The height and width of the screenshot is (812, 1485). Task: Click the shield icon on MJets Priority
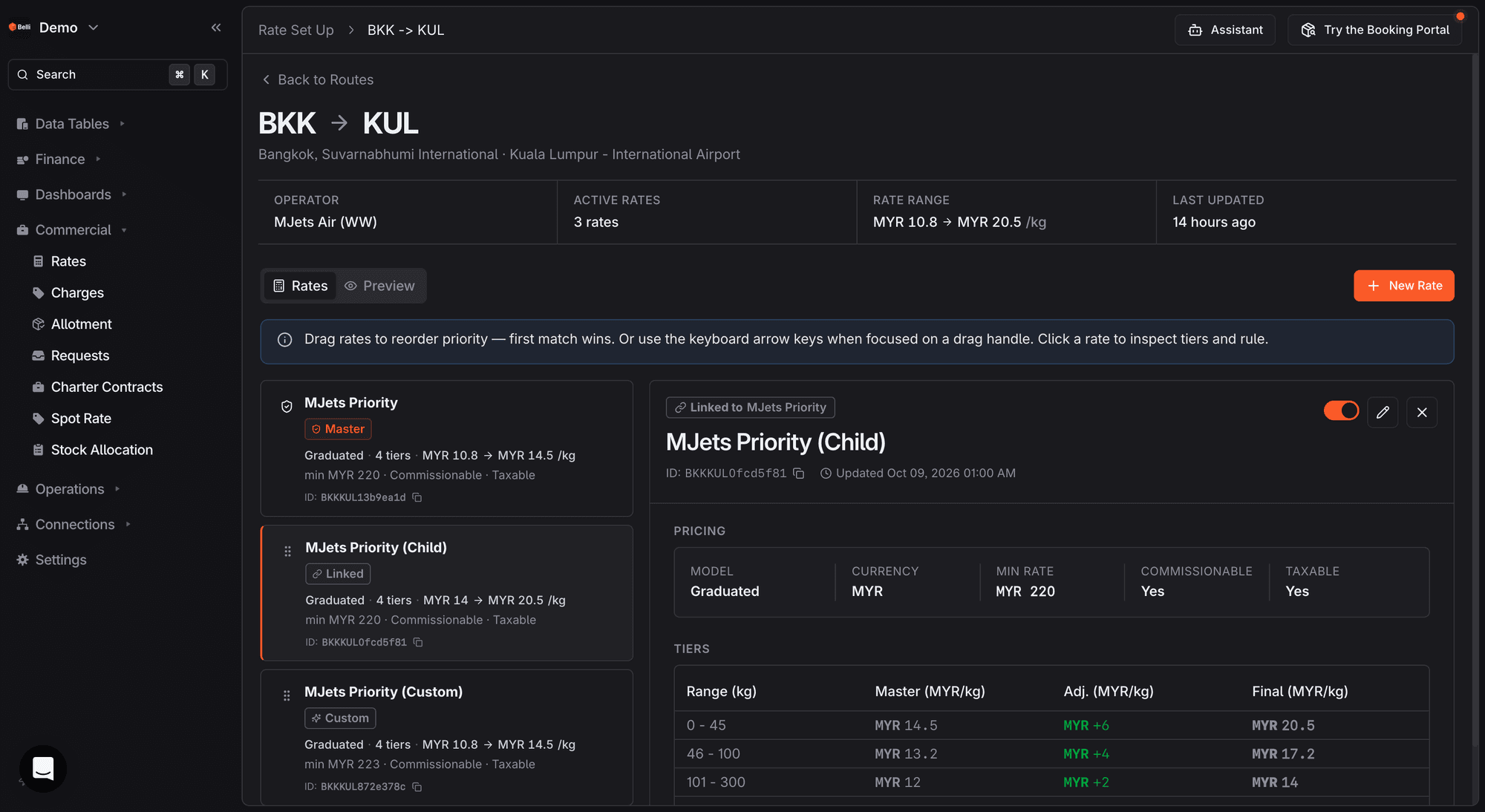[x=287, y=406]
